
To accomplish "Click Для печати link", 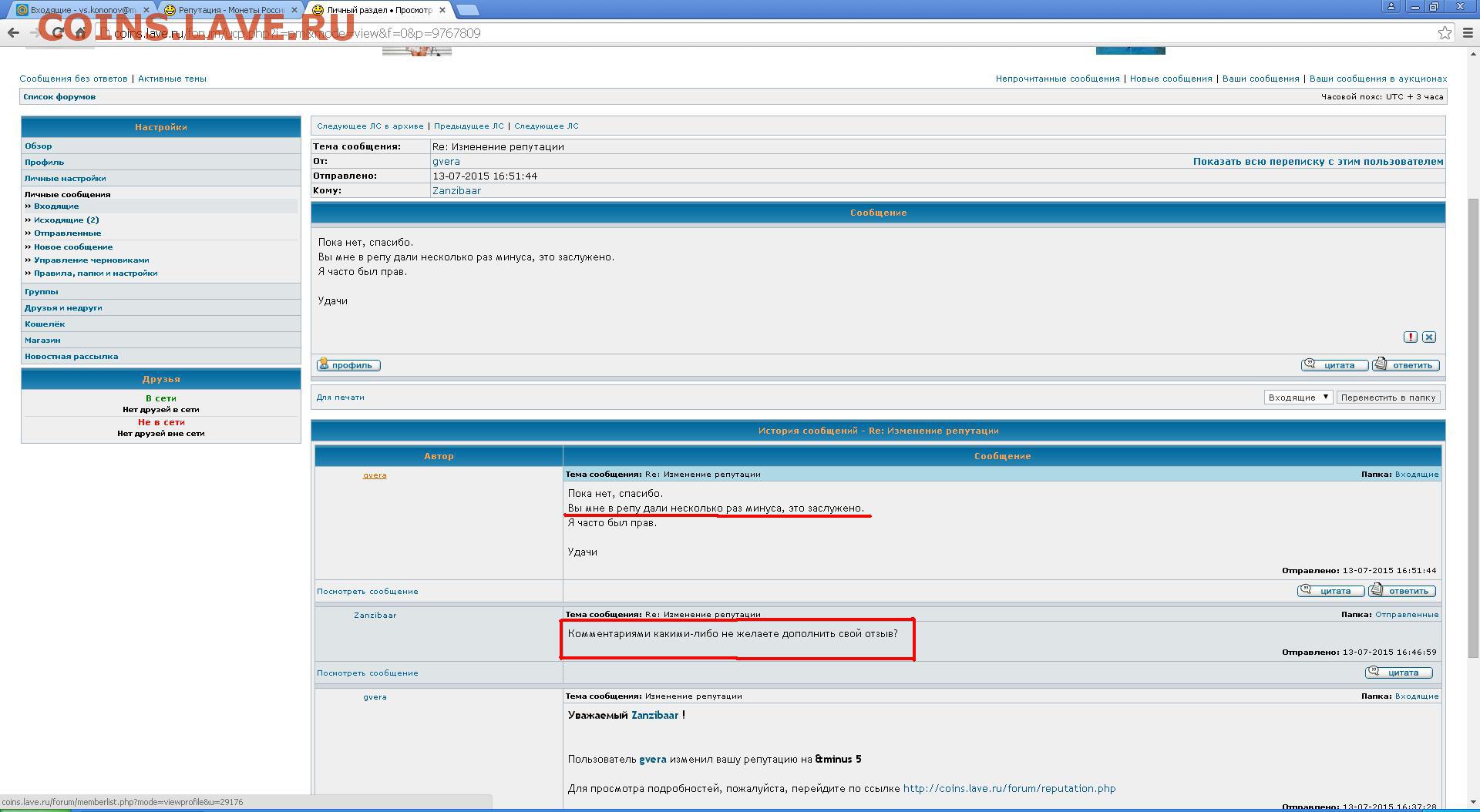I will 340,398.
